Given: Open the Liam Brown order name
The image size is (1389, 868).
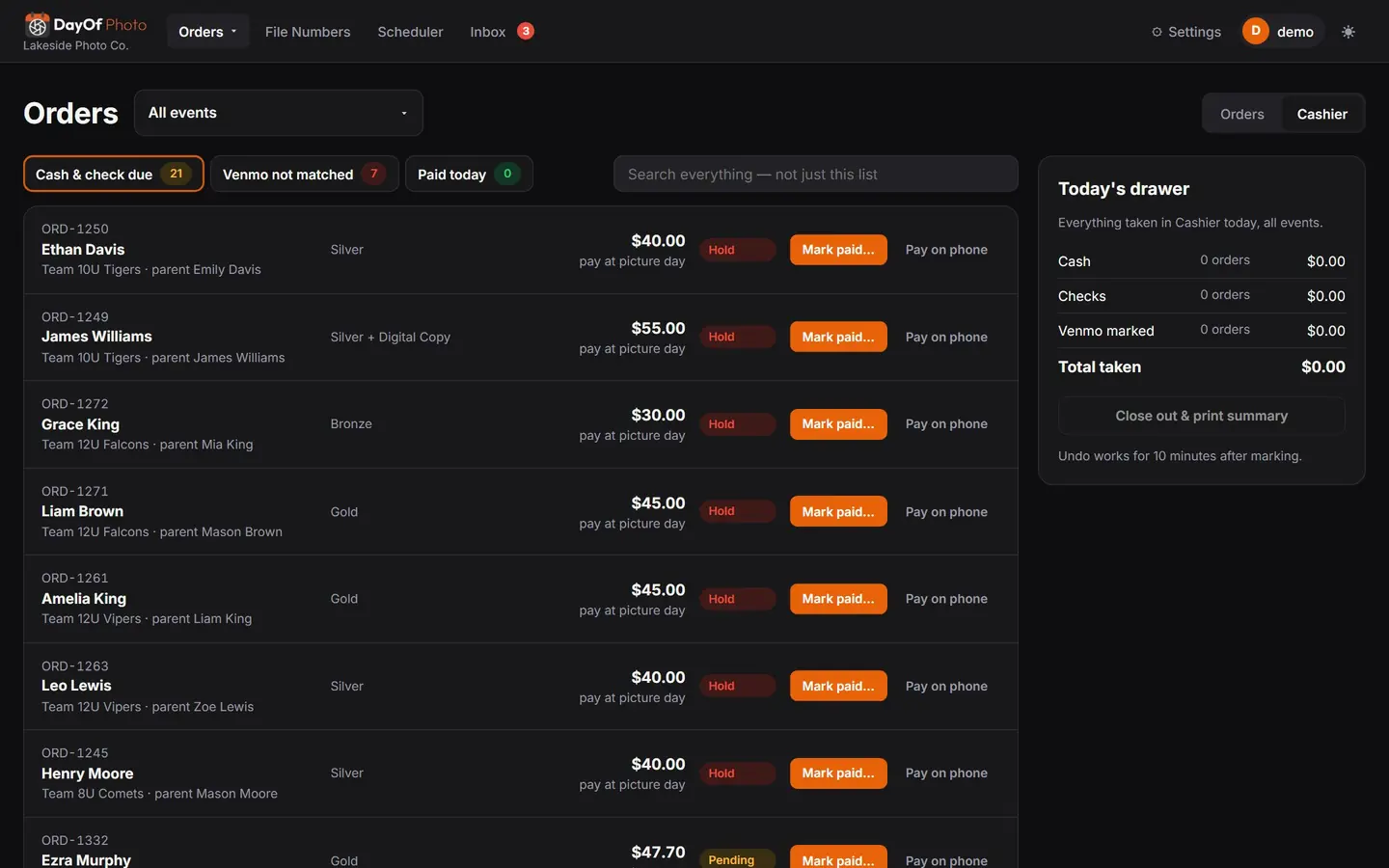Looking at the screenshot, I should tap(82, 511).
